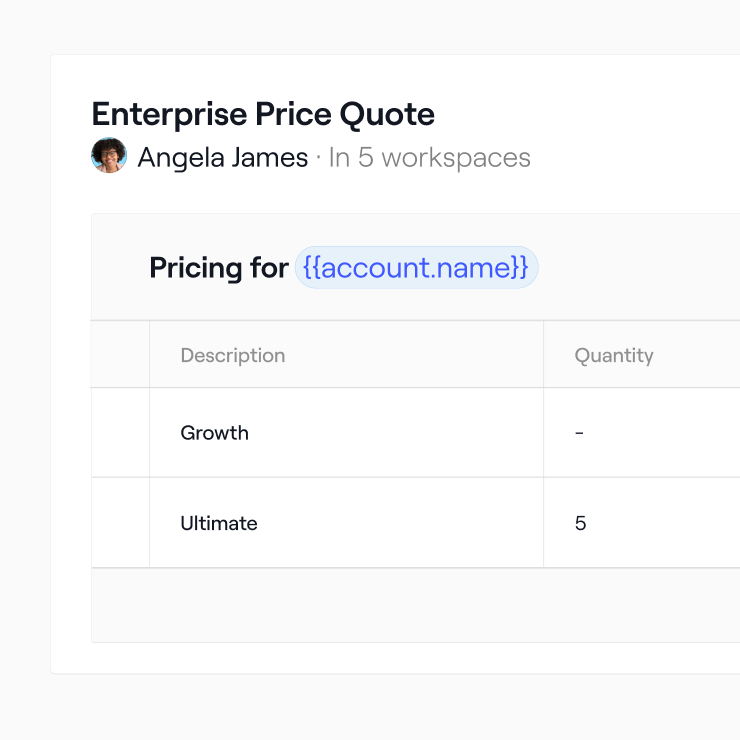This screenshot has width=740, height=740.
Task: Select the Description column header
Action: (x=232, y=355)
